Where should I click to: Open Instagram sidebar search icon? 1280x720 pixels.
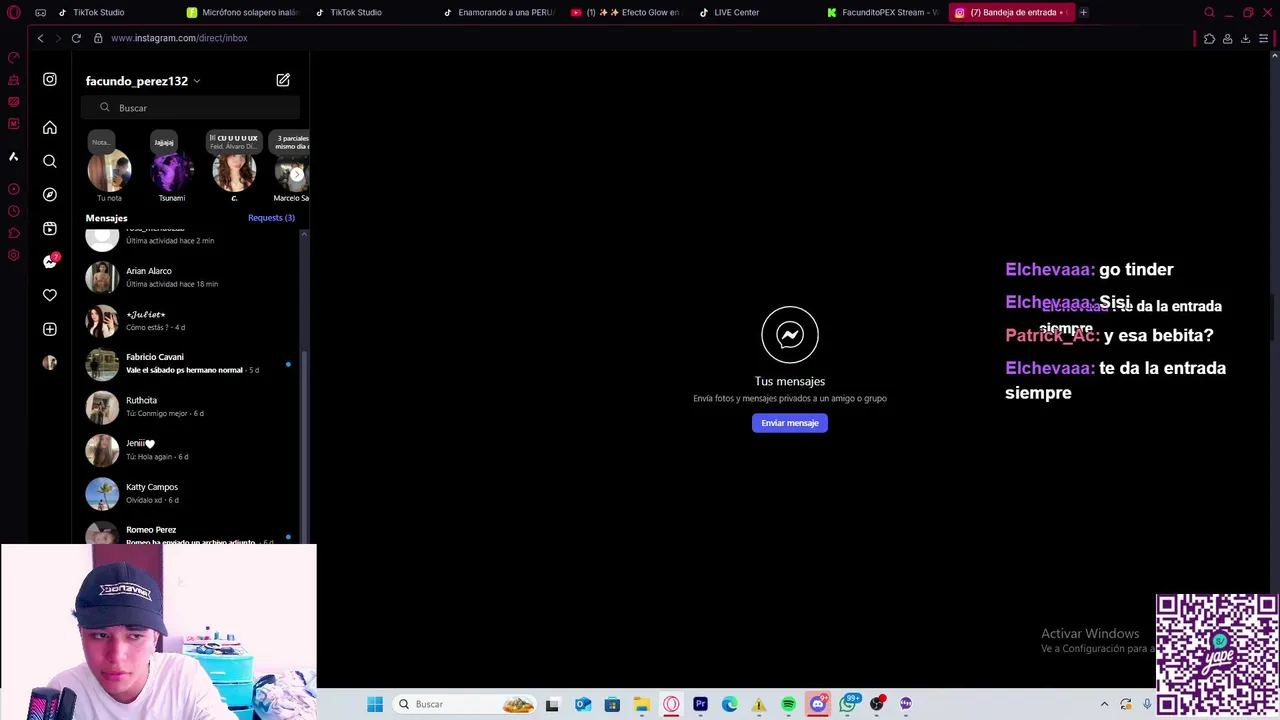[50, 161]
